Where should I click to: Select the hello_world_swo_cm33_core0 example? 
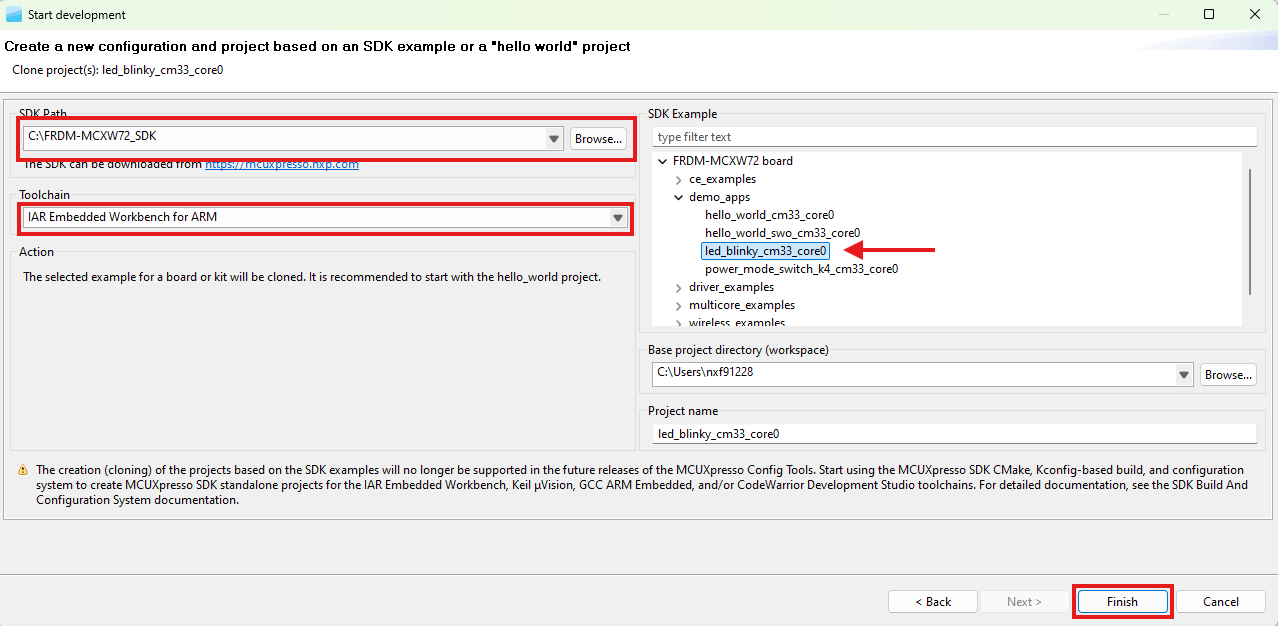click(x=781, y=232)
